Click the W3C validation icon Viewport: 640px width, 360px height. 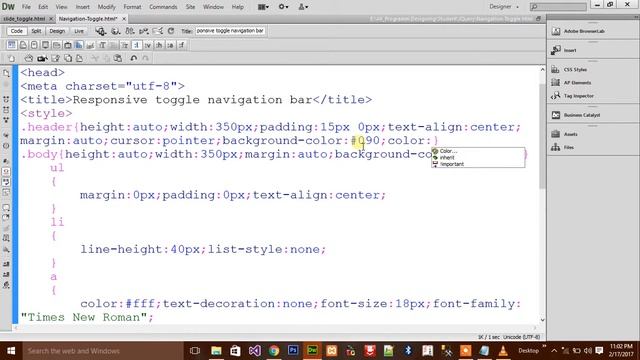pyautogui.click(x=144, y=31)
